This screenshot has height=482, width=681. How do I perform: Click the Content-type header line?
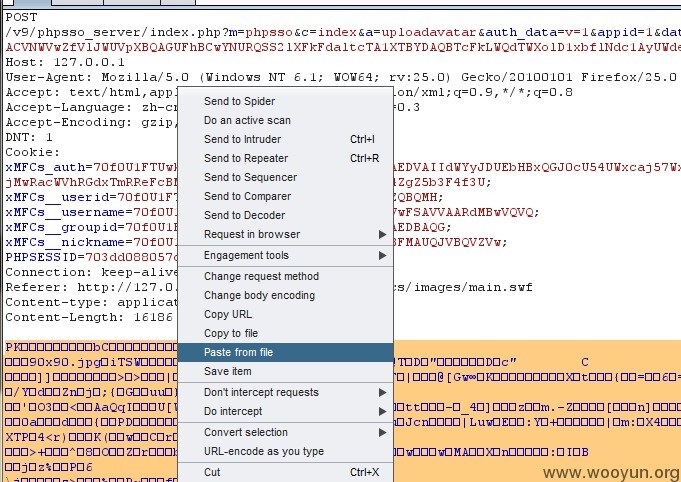pos(92,302)
